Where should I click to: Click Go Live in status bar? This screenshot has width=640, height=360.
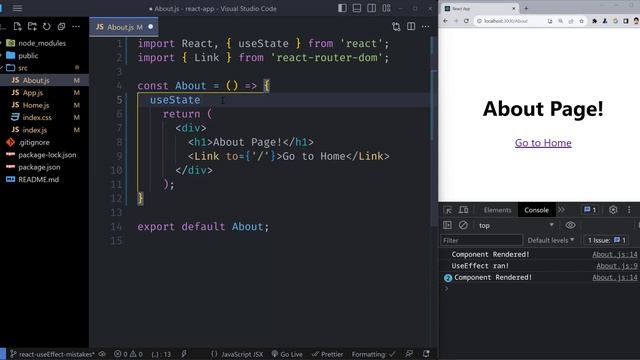pos(287,354)
